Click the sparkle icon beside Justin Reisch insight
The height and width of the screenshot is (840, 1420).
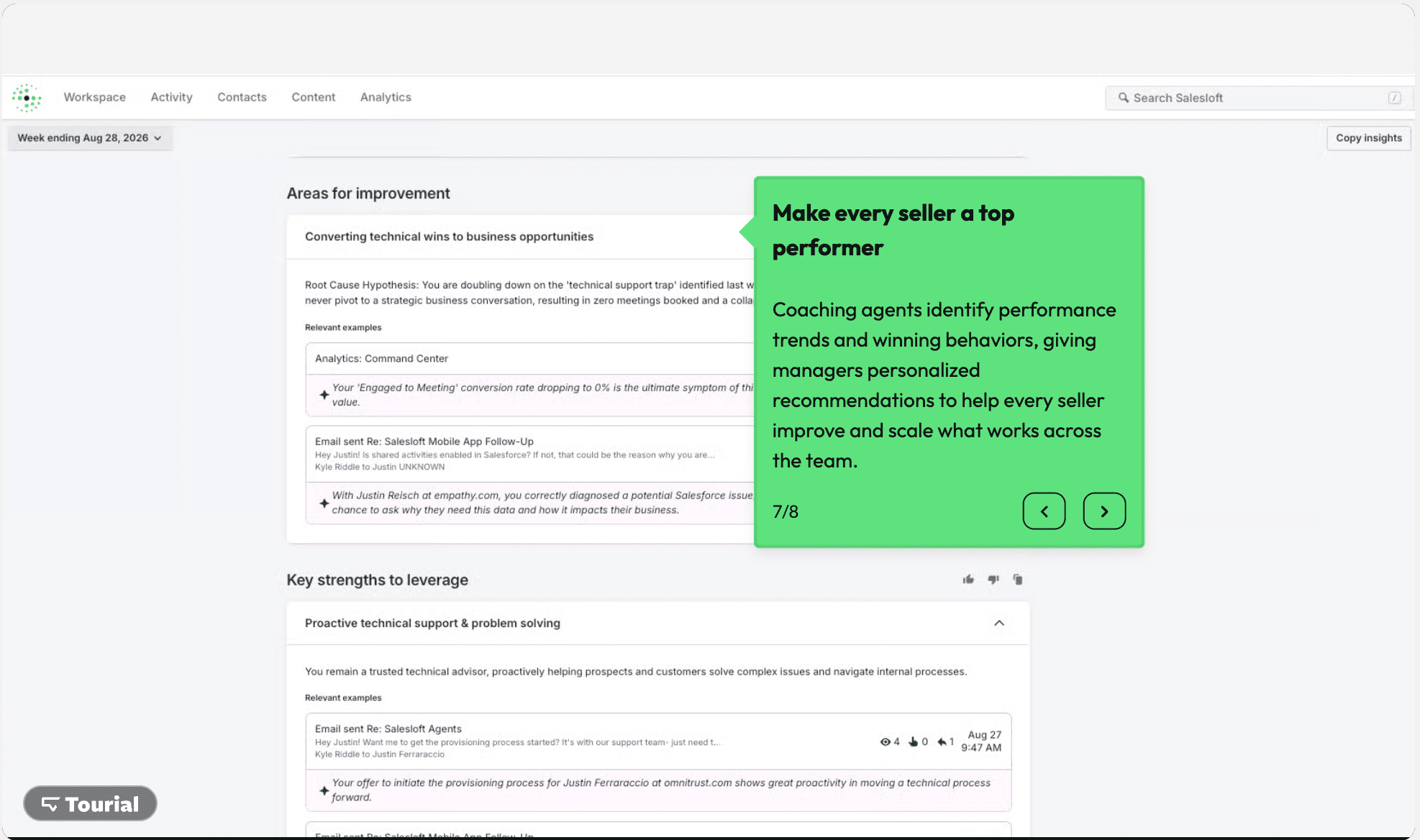click(324, 503)
